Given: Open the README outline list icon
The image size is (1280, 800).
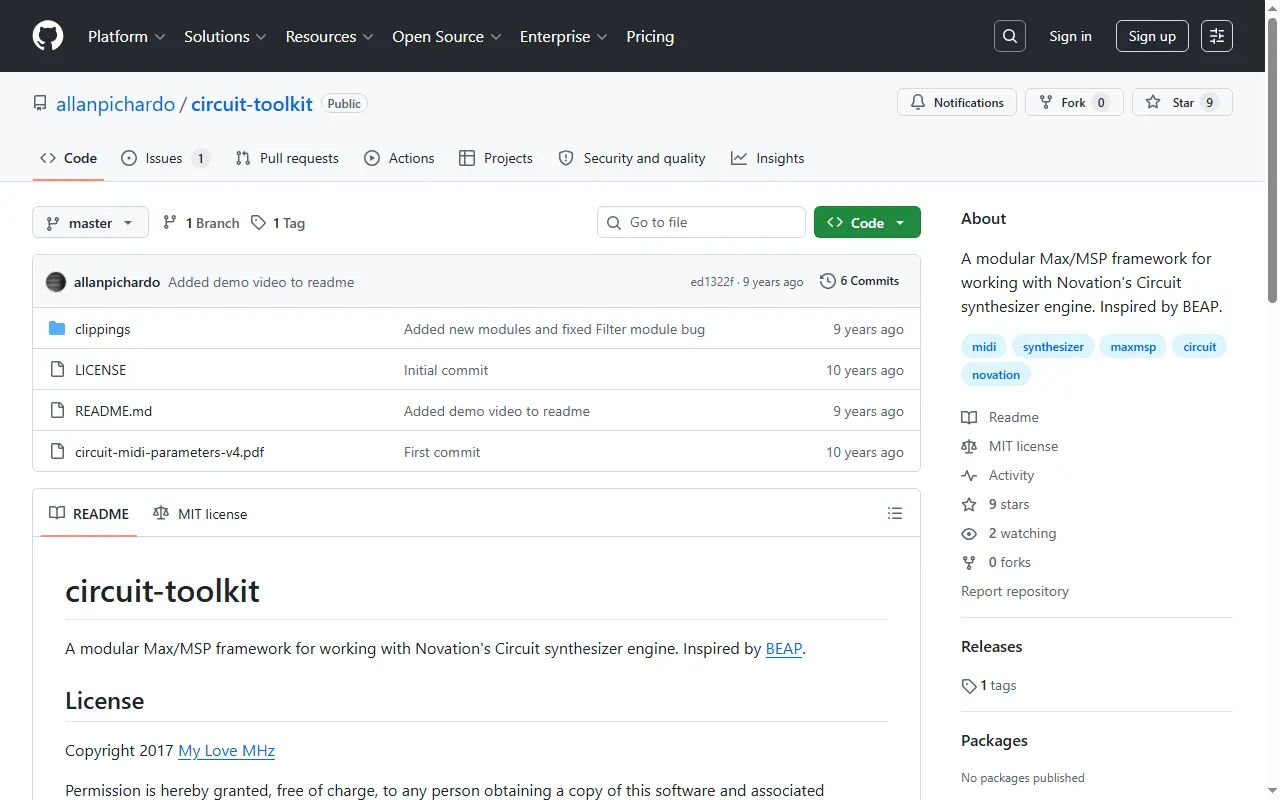Looking at the screenshot, I should (x=895, y=514).
